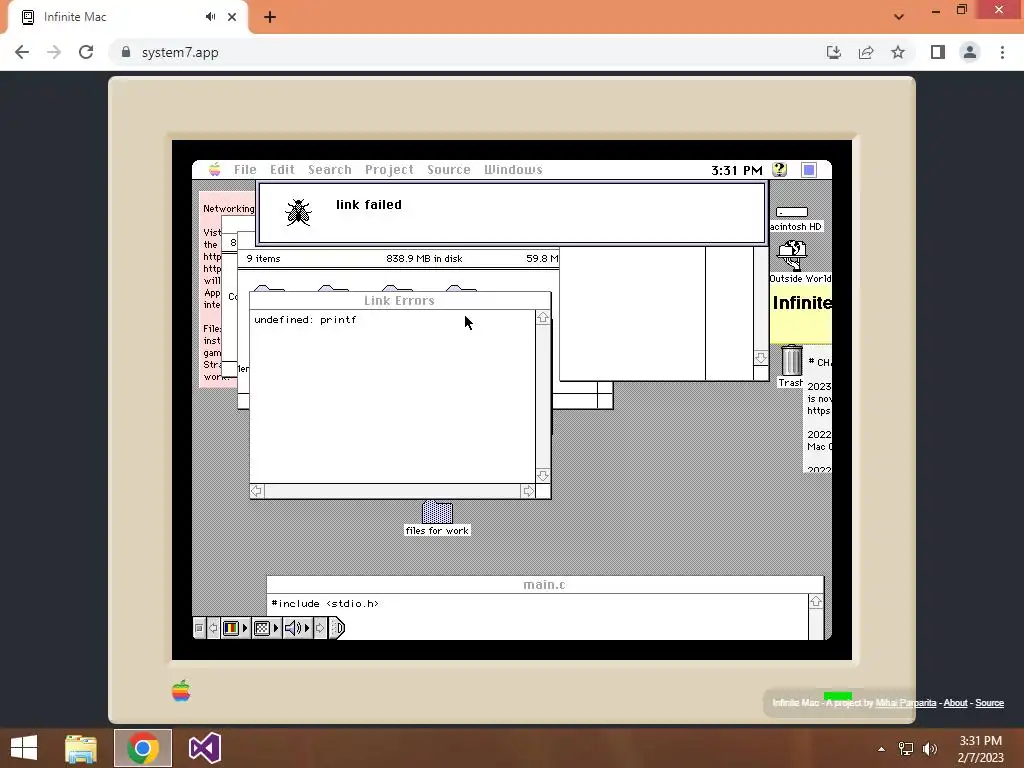Click the '9 items' Finder header text
The image size is (1024, 768).
click(263, 259)
